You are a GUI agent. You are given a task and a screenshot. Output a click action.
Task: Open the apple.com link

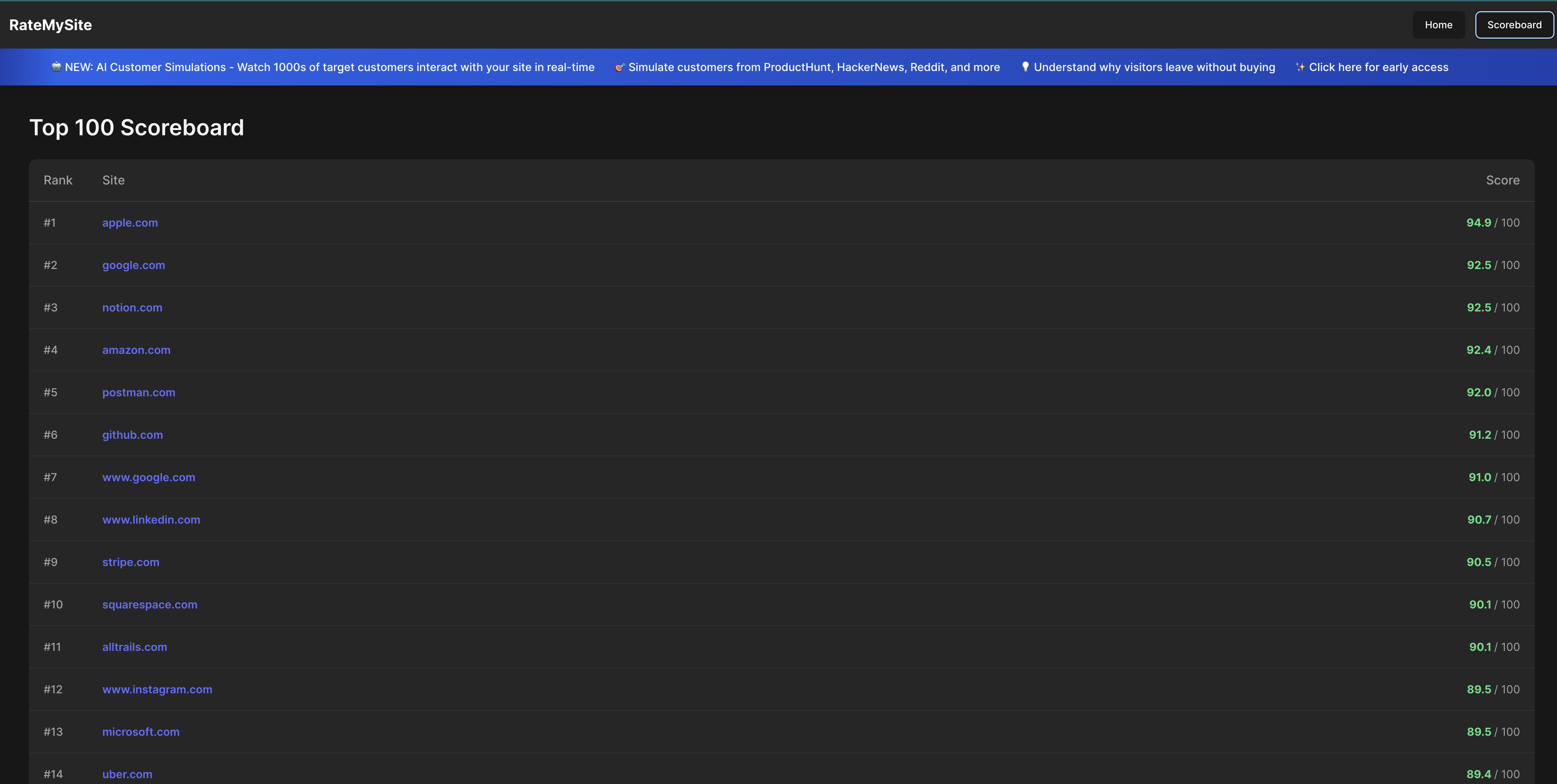tap(130, 223)
